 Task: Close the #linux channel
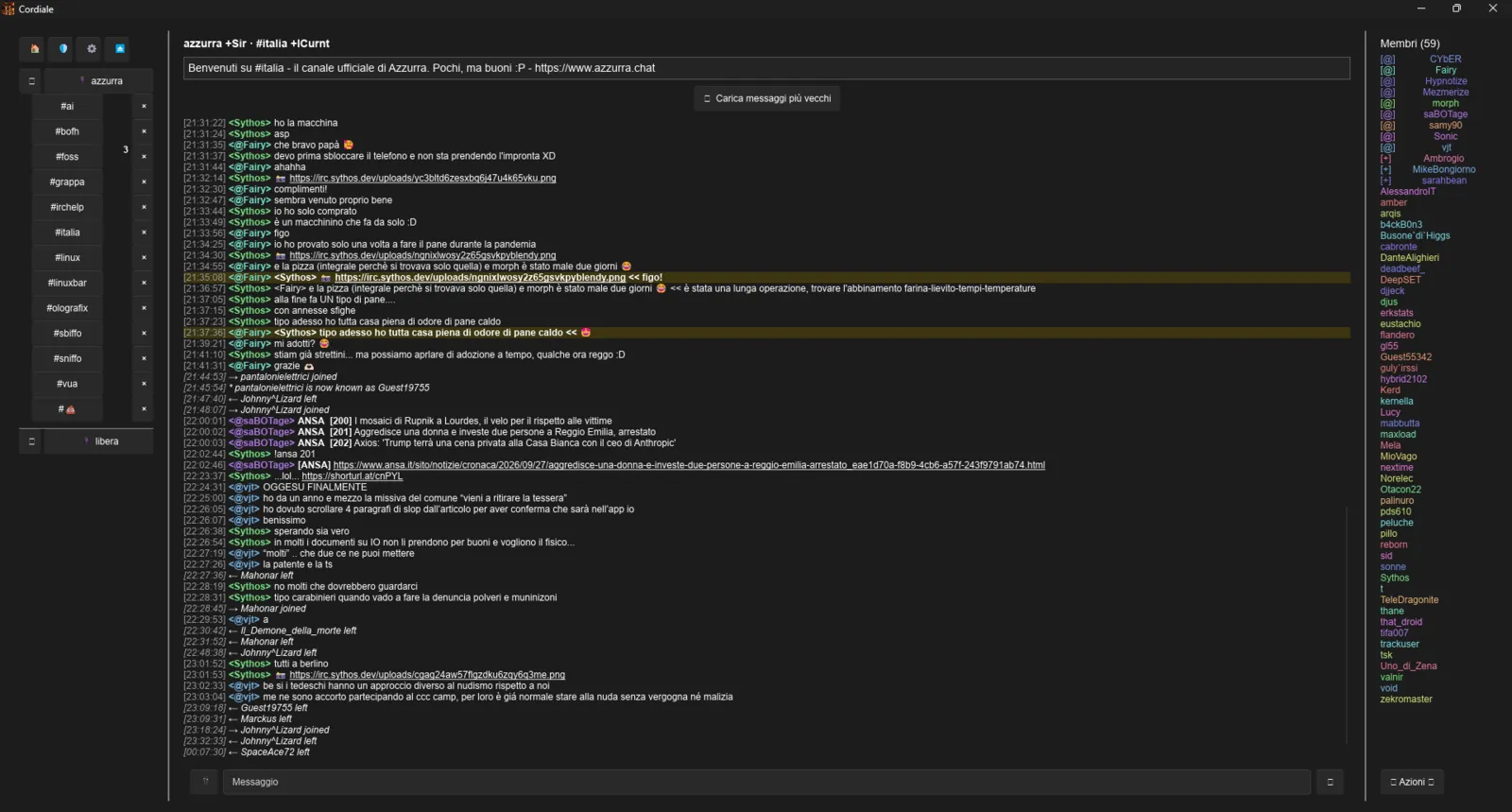click(144, 258)
